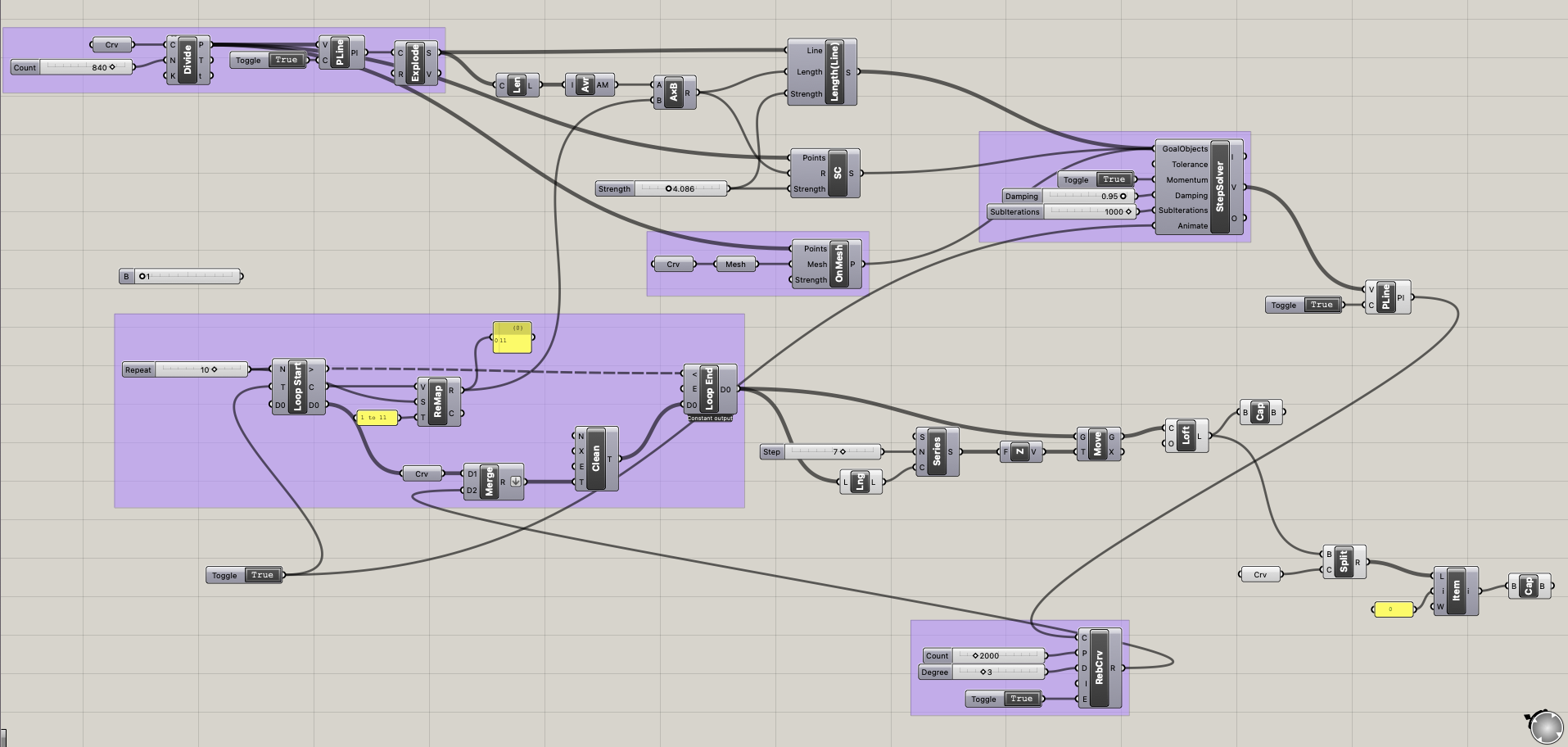Click the Series component
The width and height of the screenshot is (1568, 747).
click(x=936, y=451)
